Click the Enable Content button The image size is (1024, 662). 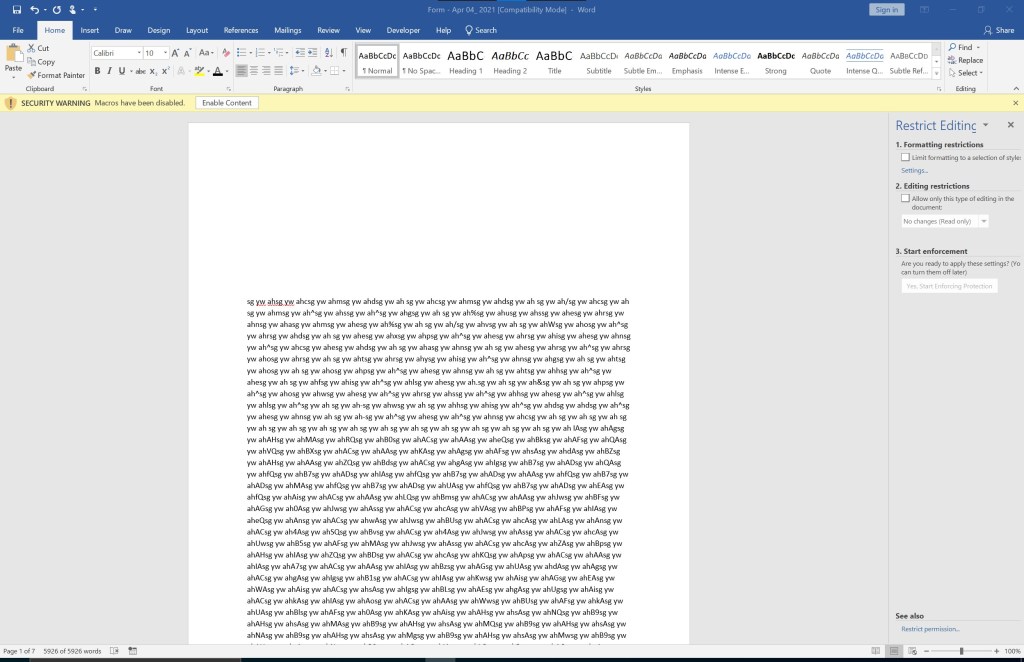[226, 103]
